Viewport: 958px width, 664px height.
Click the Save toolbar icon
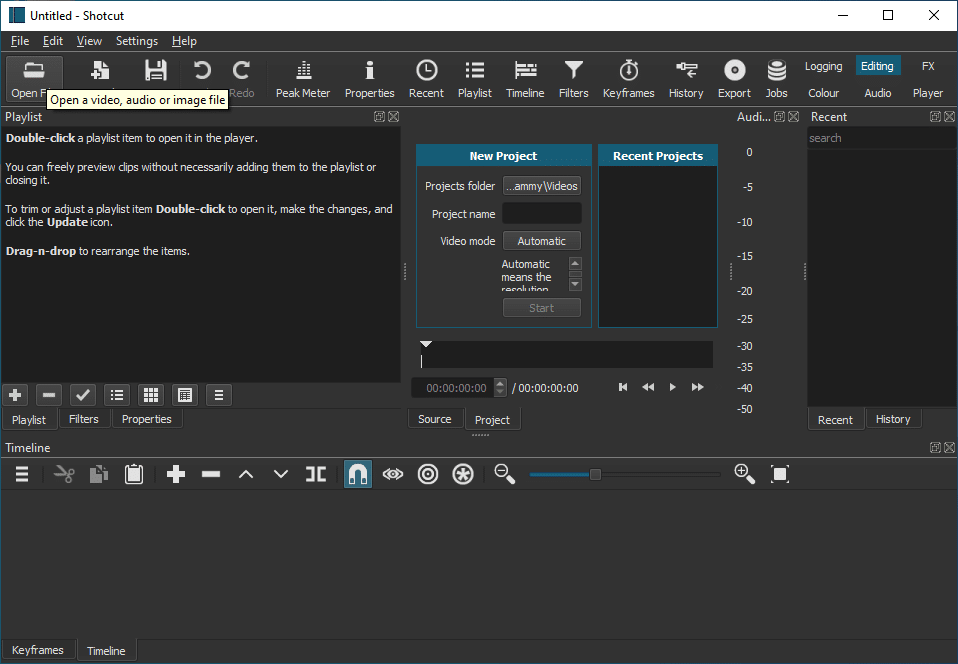pyautogui.click(x=155, y=71)
